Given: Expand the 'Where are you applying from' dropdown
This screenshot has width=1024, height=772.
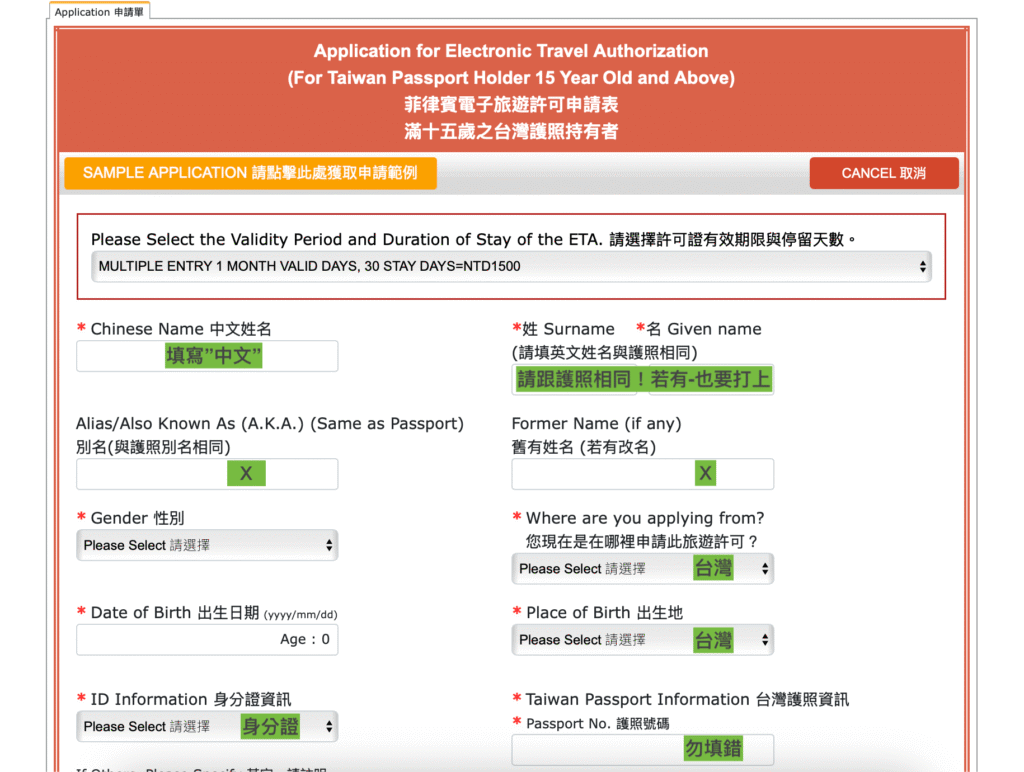Looking at the screenshot, I should point(765,568).
